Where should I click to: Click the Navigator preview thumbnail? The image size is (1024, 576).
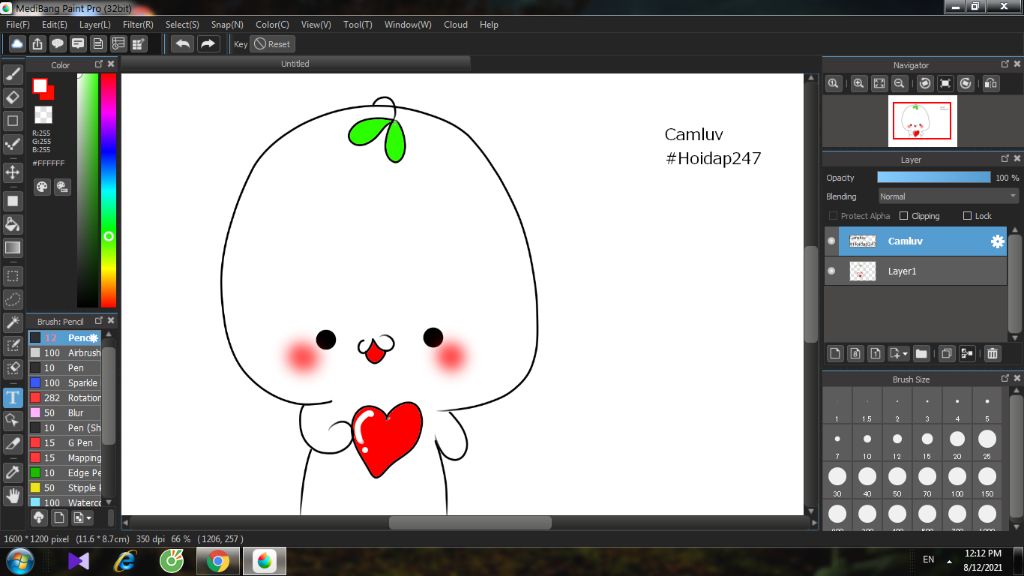tap(922, 121)
